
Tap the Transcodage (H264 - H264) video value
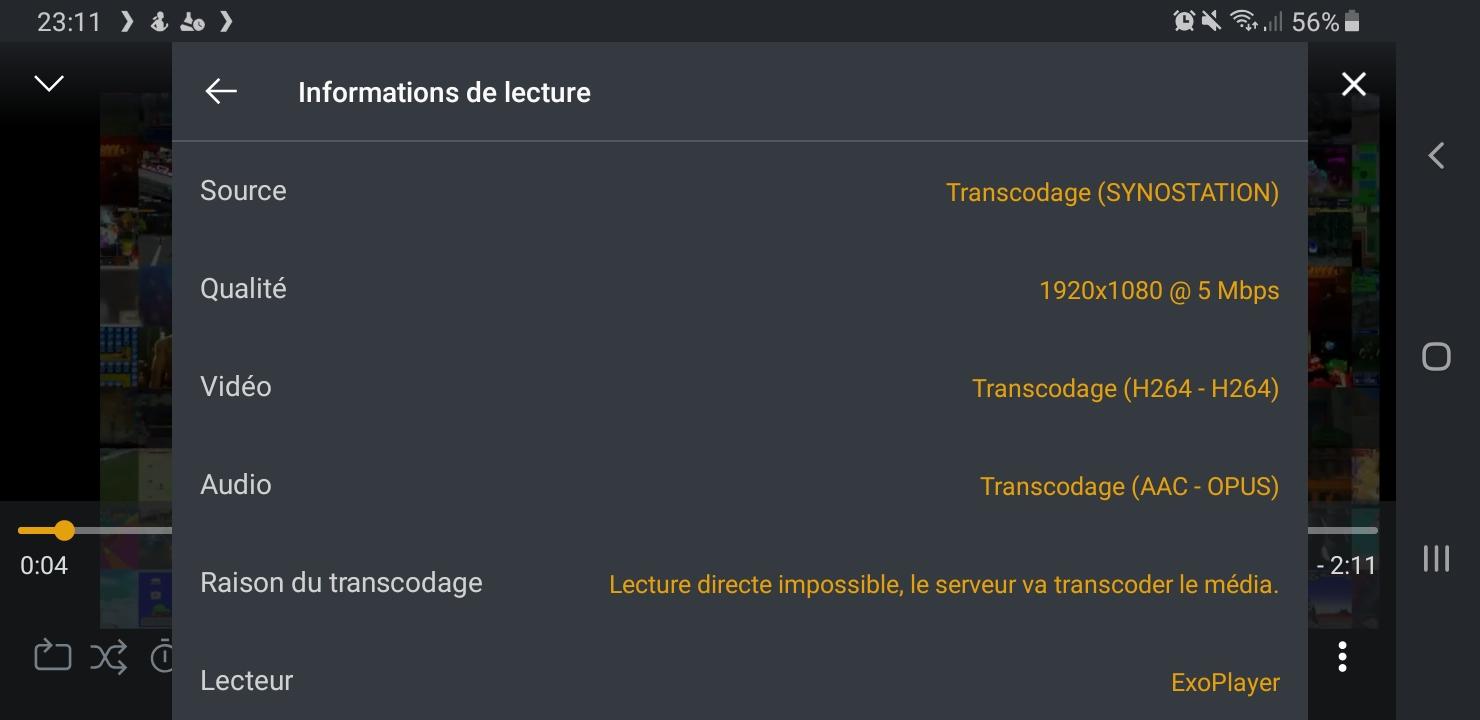click(1125, 389)
